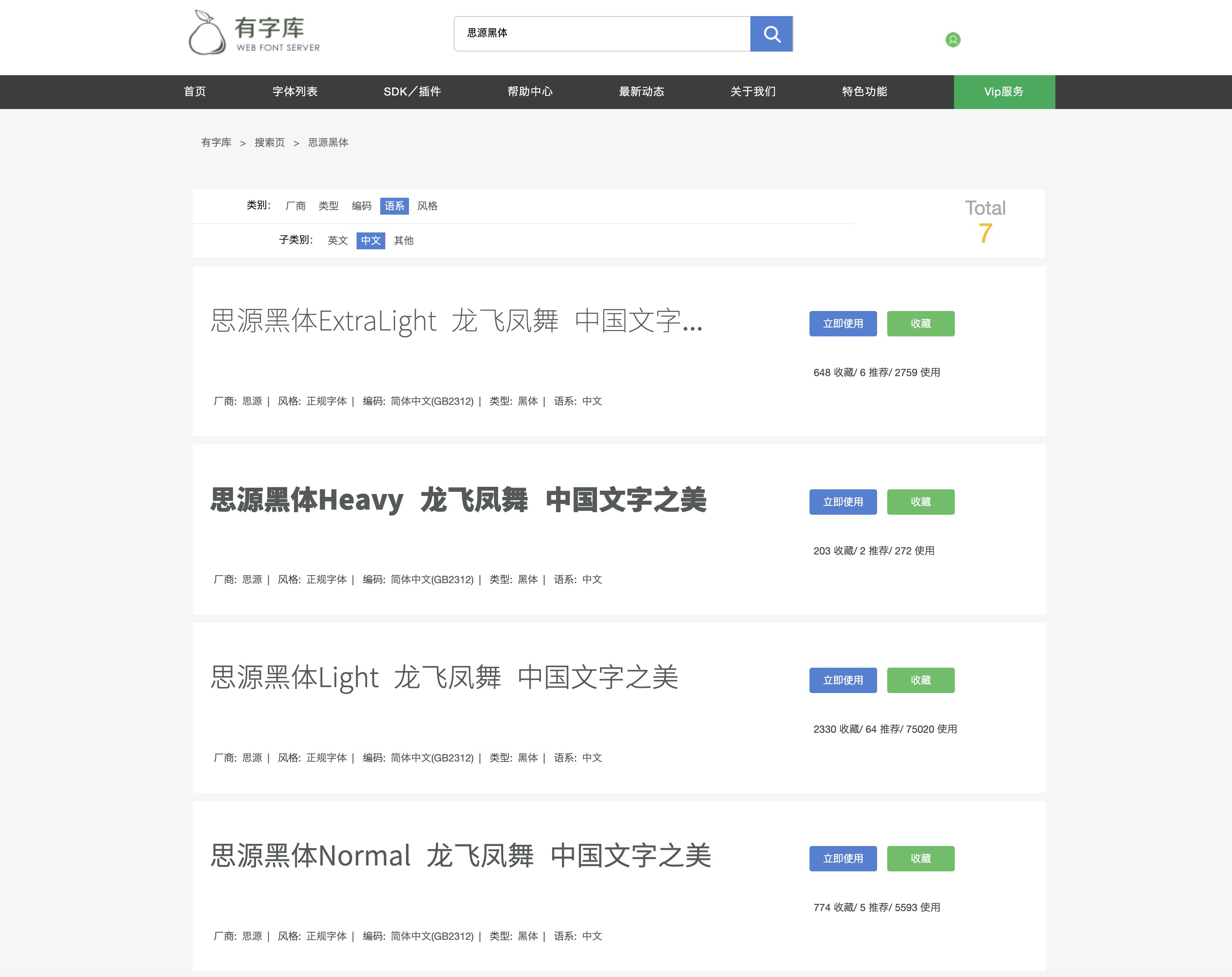Click 收藏 for 思源黑体ExtraLight
This screenshot has width=1232, height=977.
coord(921,324)
